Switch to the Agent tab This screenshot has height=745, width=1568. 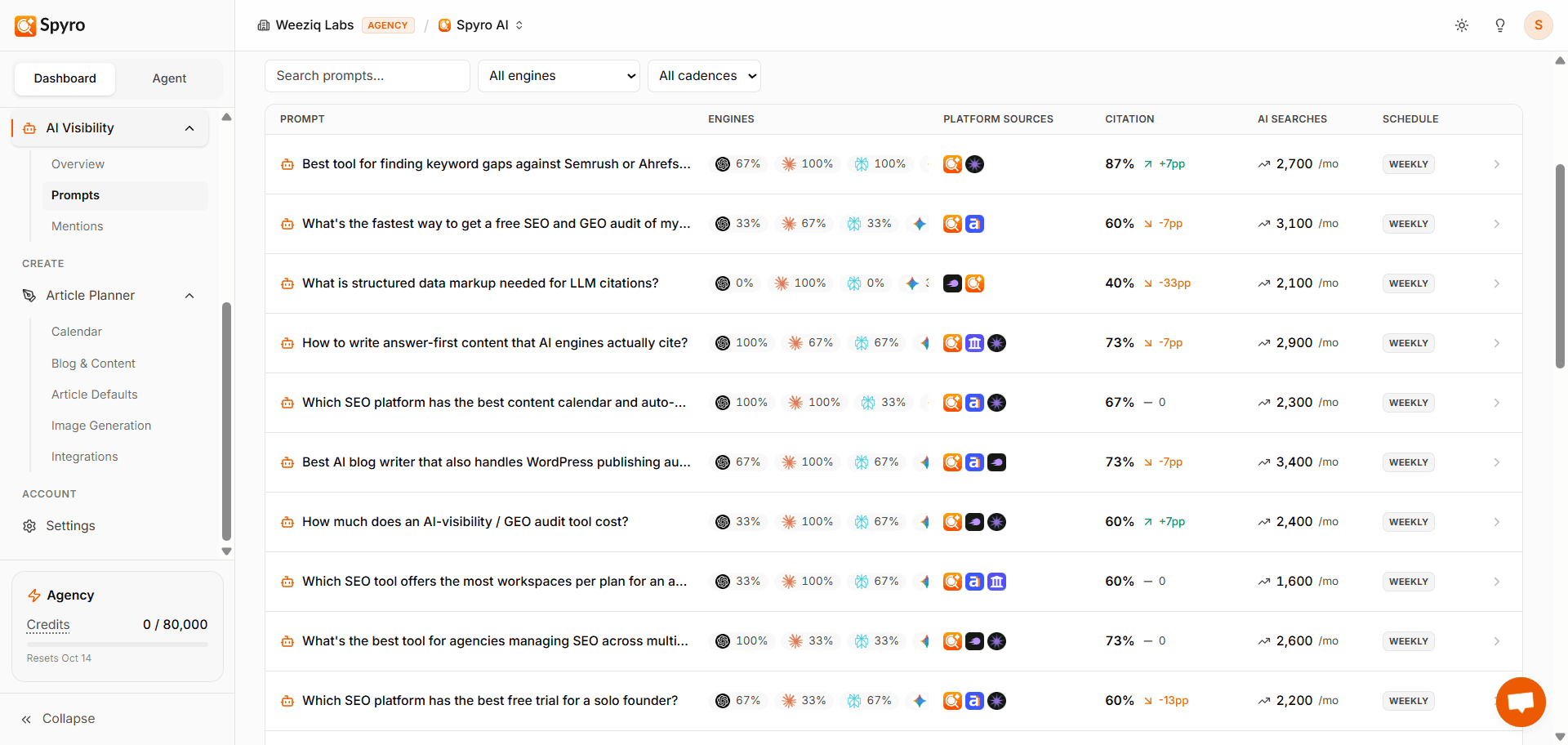click(169, 78)
